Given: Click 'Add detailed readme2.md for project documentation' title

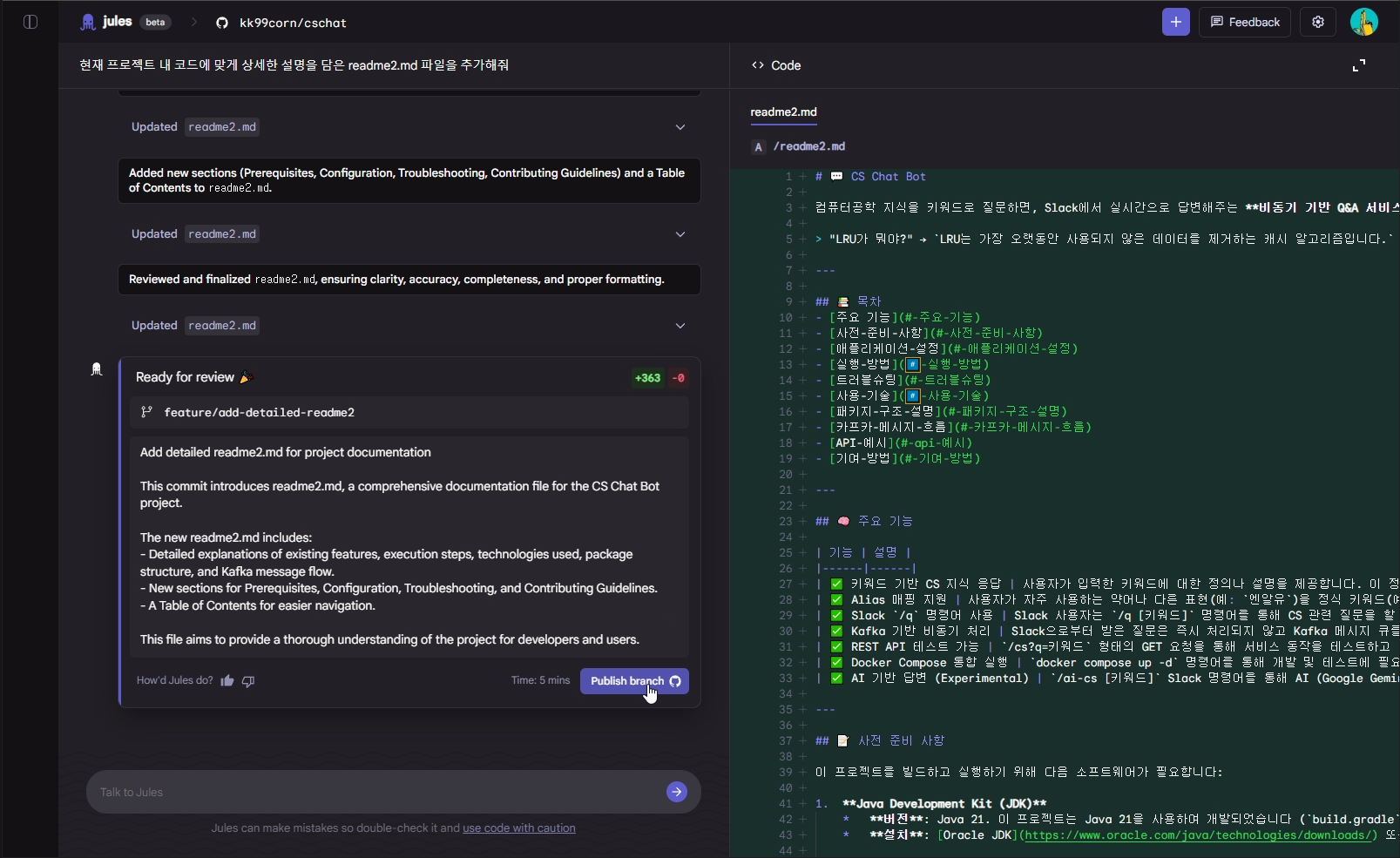Looking at the screenshot, I should [x=286, y=452].
